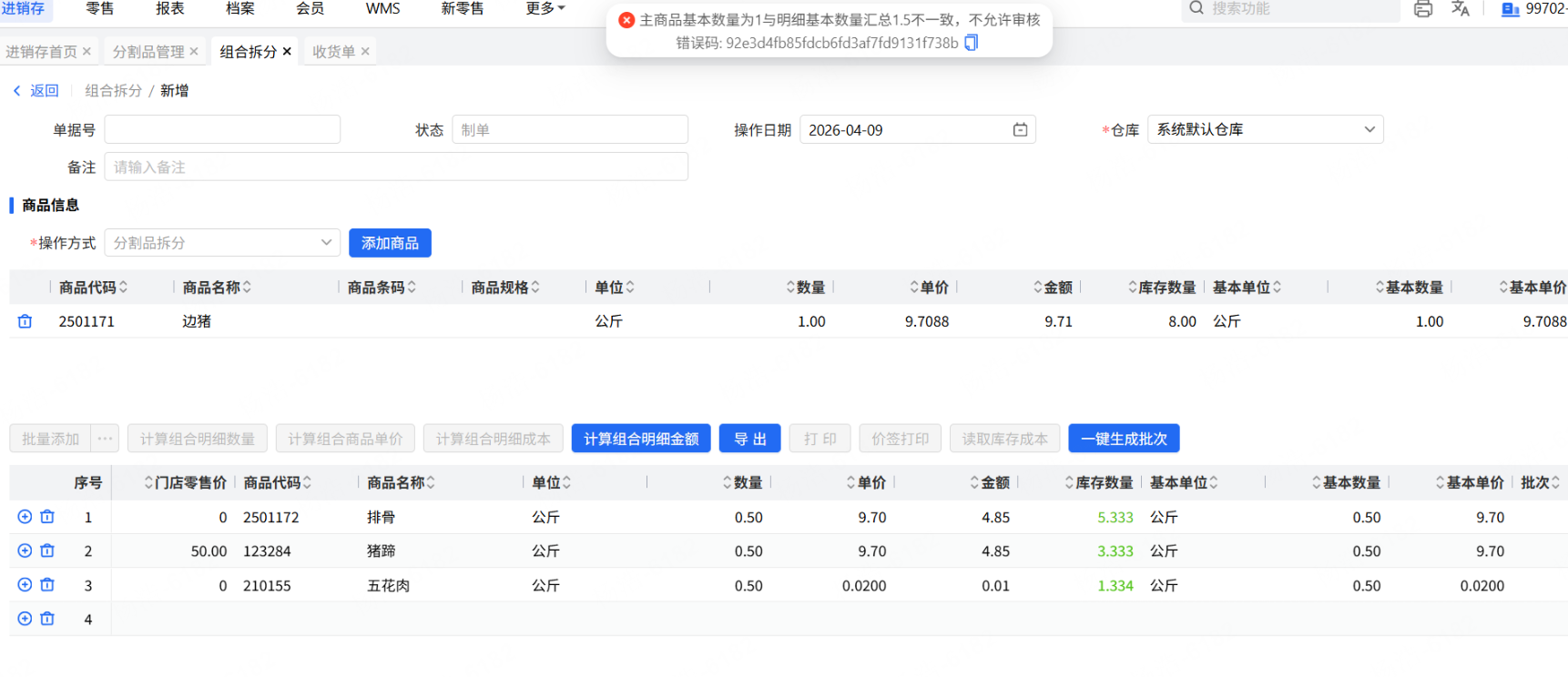
Task: Click the print icon in top bar
Action: point(1422,9)
